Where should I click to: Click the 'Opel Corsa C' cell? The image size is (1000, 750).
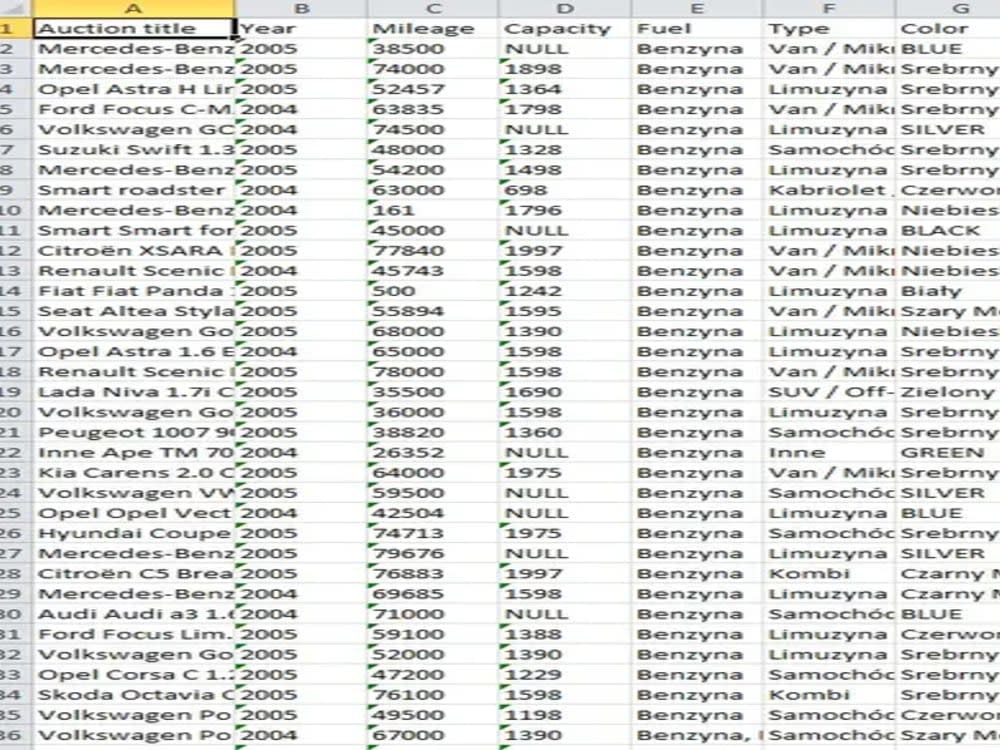133,675
